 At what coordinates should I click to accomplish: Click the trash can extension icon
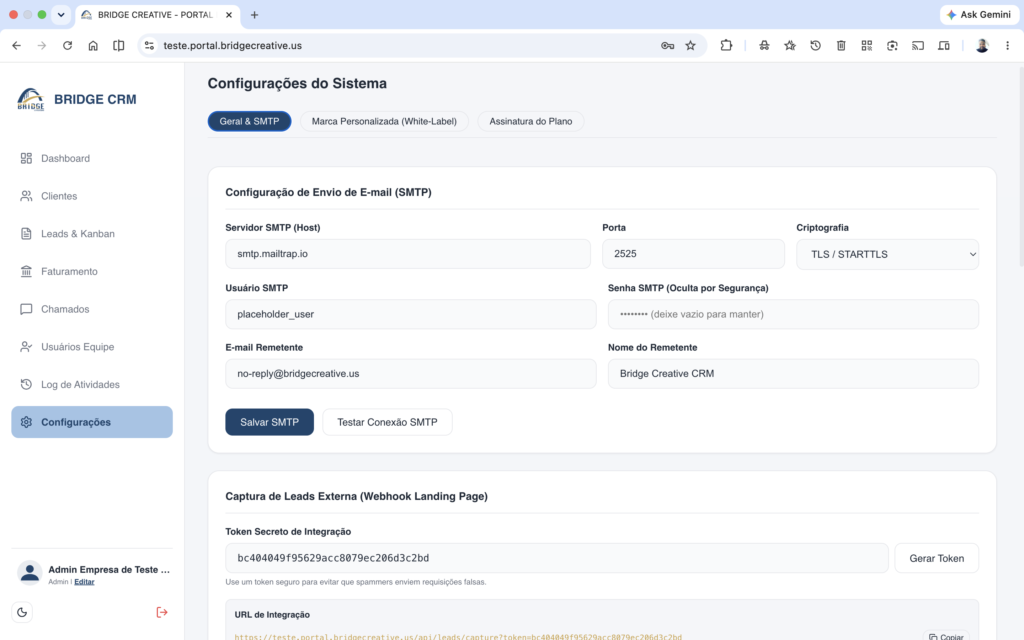[x=841, y=46]
